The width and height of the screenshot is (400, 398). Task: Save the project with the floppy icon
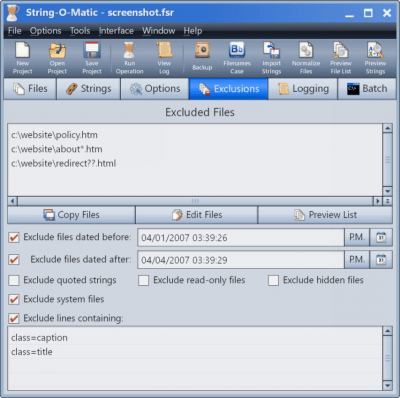pos(92,58)
